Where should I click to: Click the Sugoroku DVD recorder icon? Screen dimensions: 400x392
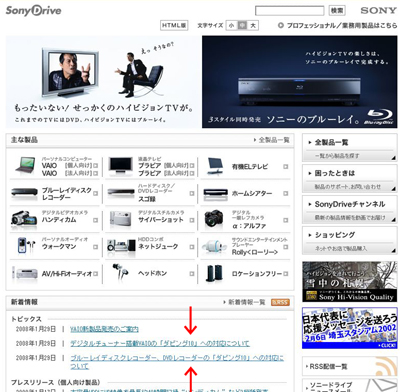tap(121, 193)
